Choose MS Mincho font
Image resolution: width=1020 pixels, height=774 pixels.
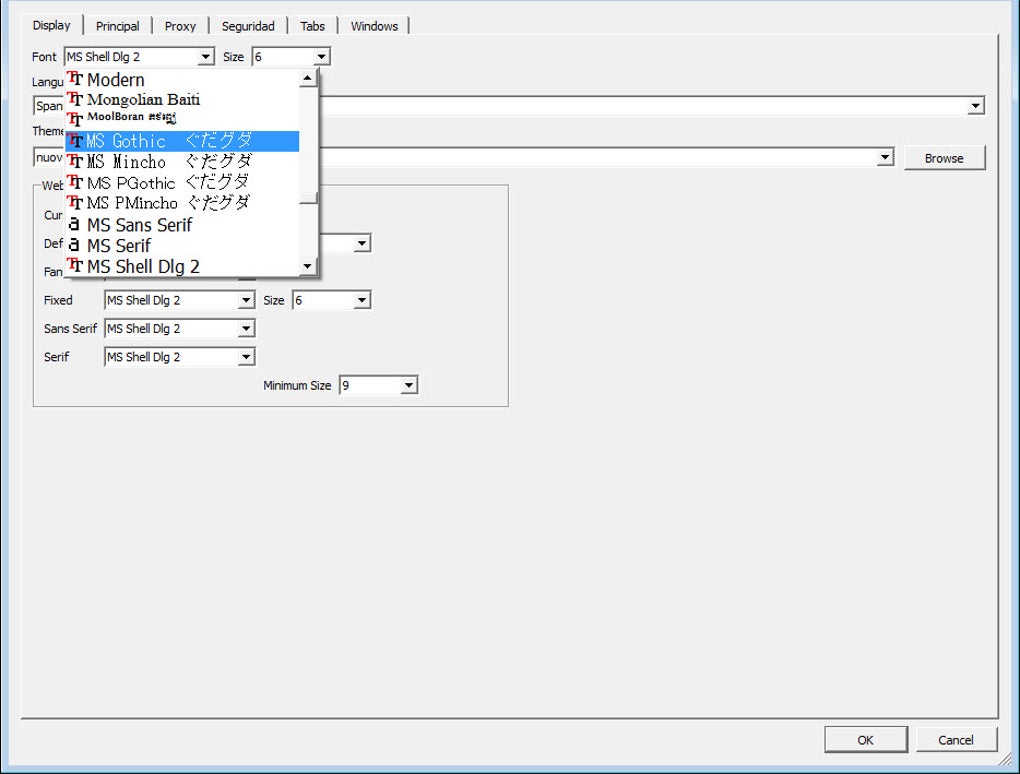(x=182, y=161)
